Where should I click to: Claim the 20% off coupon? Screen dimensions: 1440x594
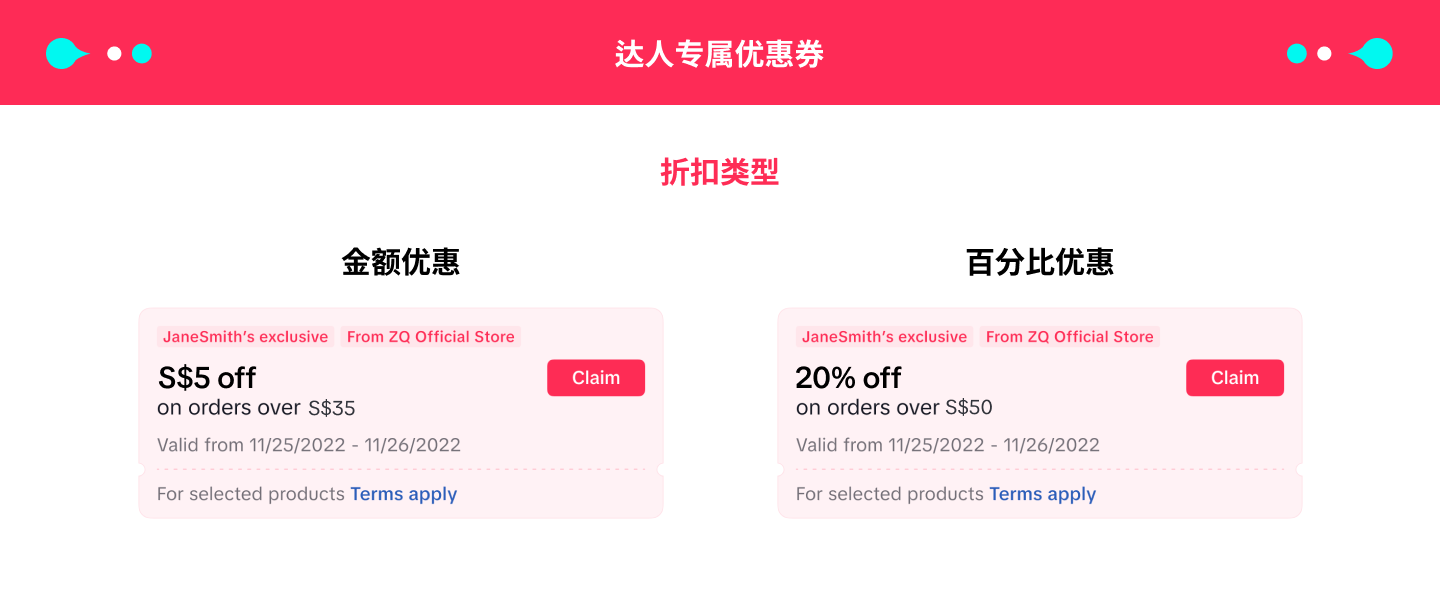(1235, 378)
